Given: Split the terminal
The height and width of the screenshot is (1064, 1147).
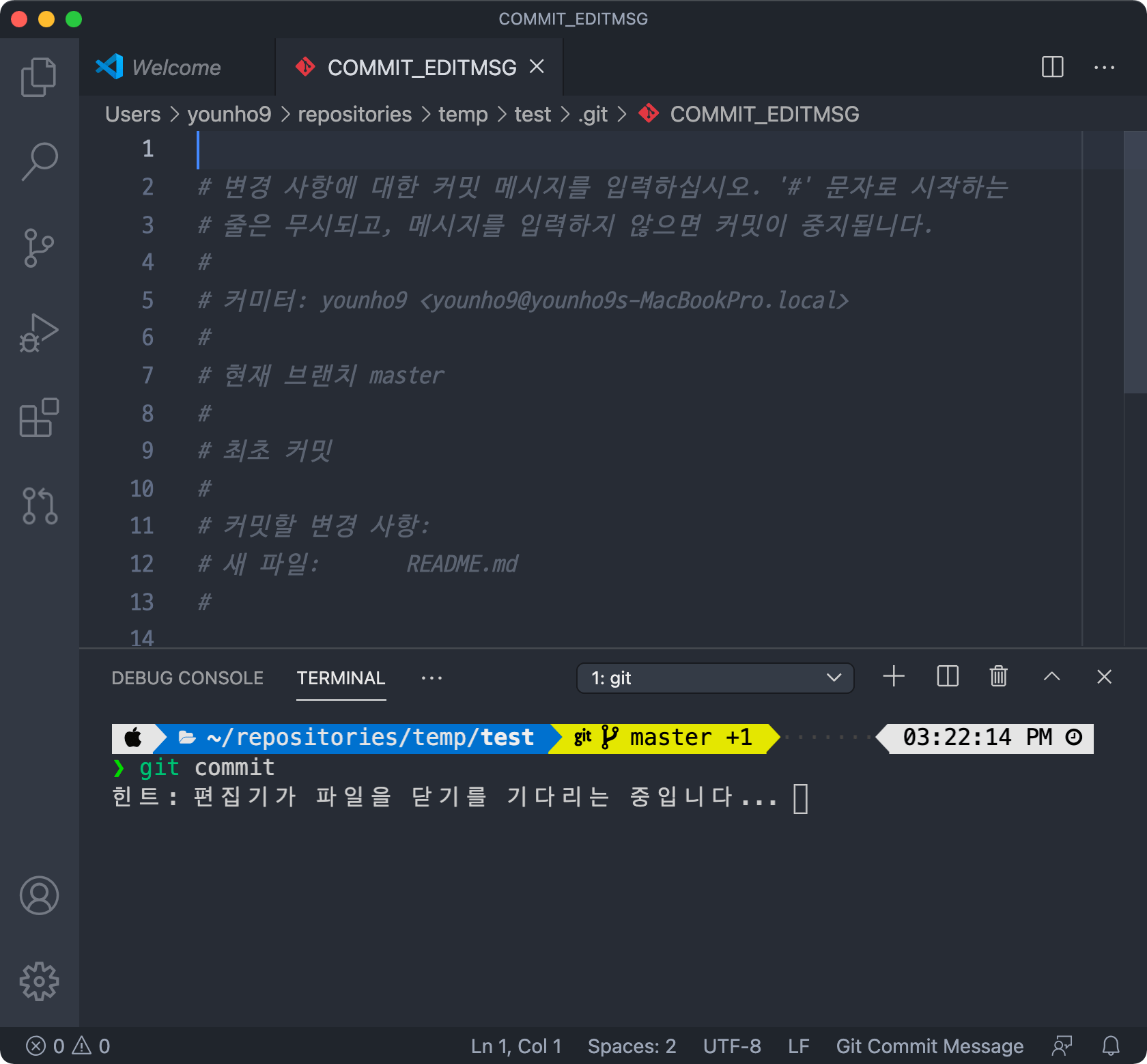Looking at the screenshot, I should coord(948,677).
